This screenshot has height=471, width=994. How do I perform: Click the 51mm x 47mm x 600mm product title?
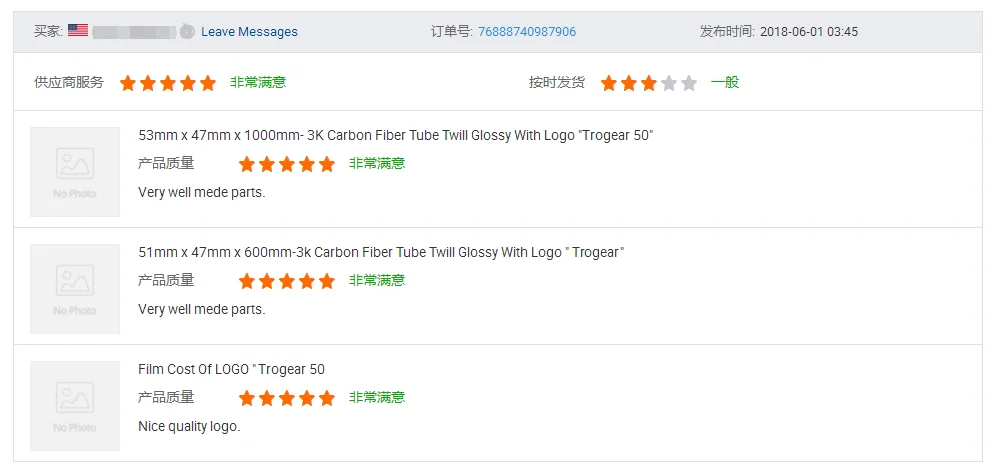pyautogui.click(x=380, y=252)
